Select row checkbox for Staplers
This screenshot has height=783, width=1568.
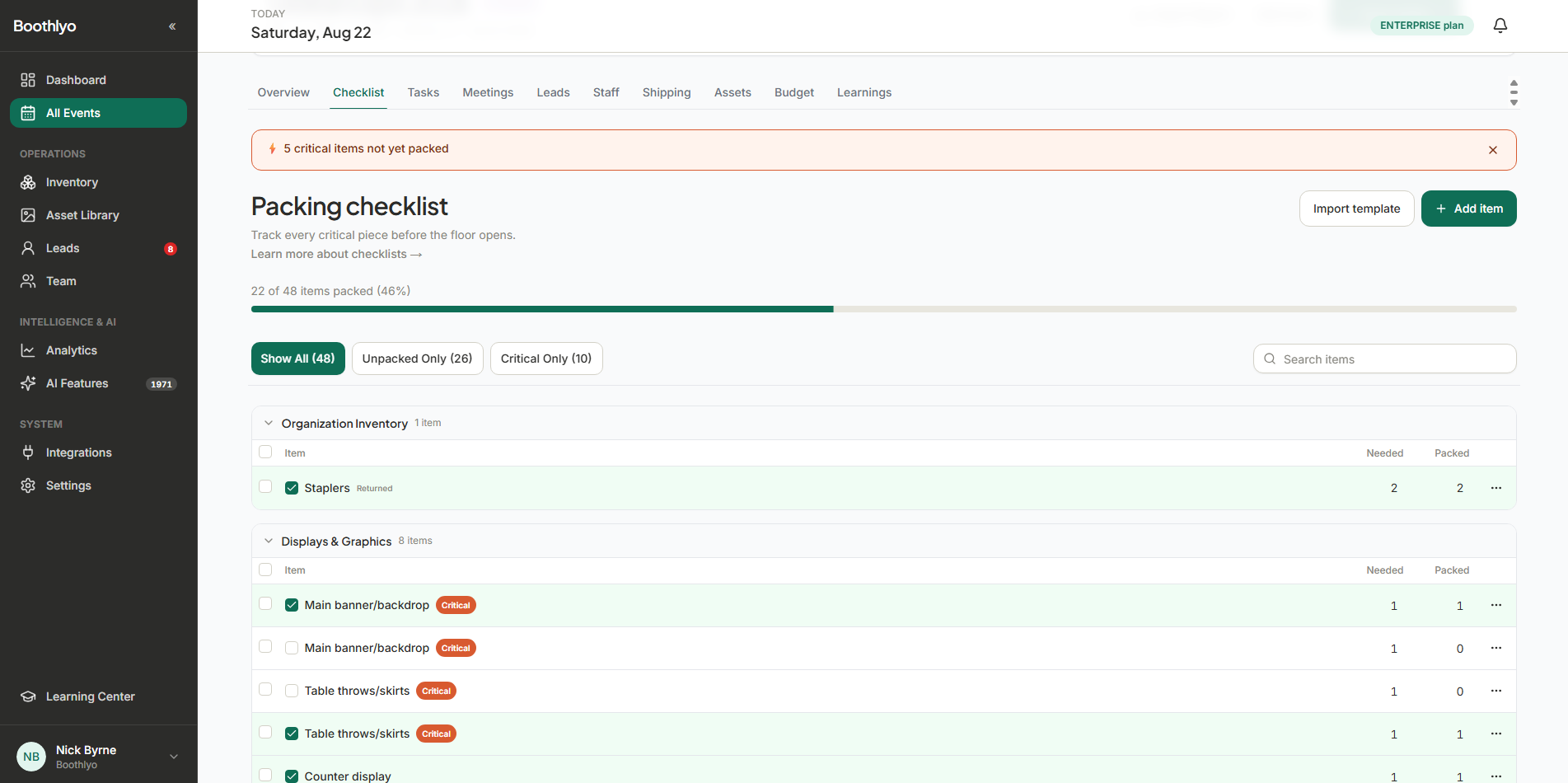(265, 486)
